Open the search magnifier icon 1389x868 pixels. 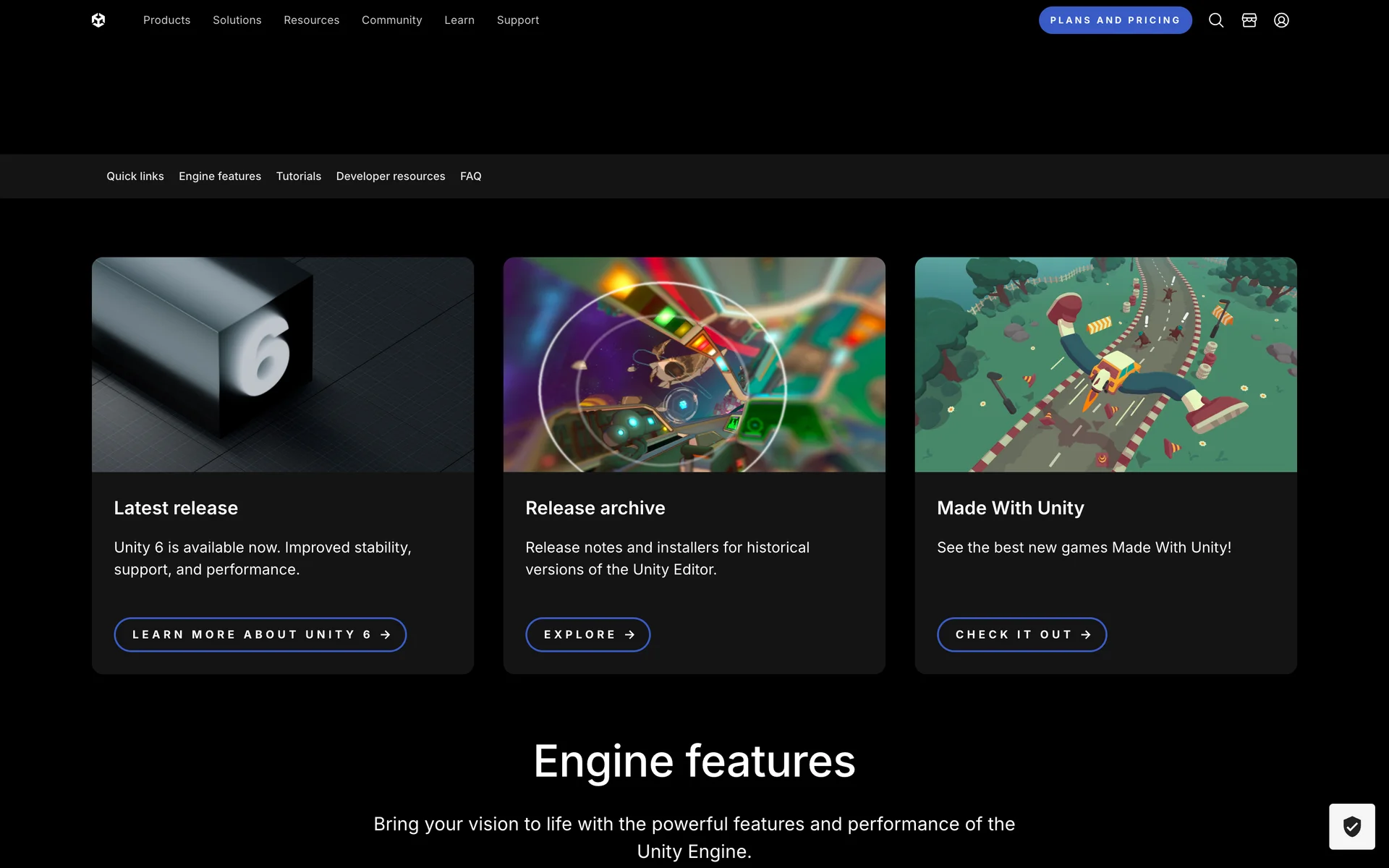(x=1216, y=20)
